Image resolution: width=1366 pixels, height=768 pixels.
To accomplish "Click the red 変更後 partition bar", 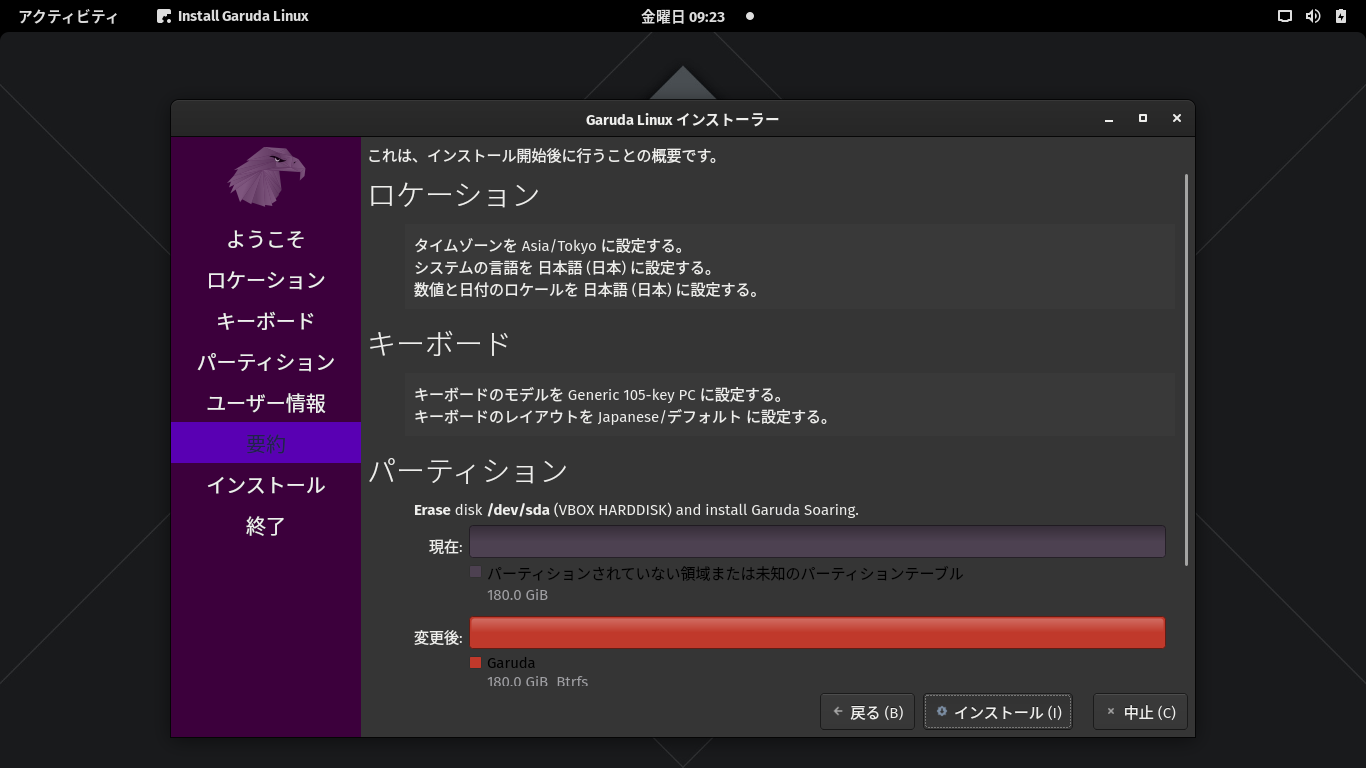I will [x=817, y=633].
